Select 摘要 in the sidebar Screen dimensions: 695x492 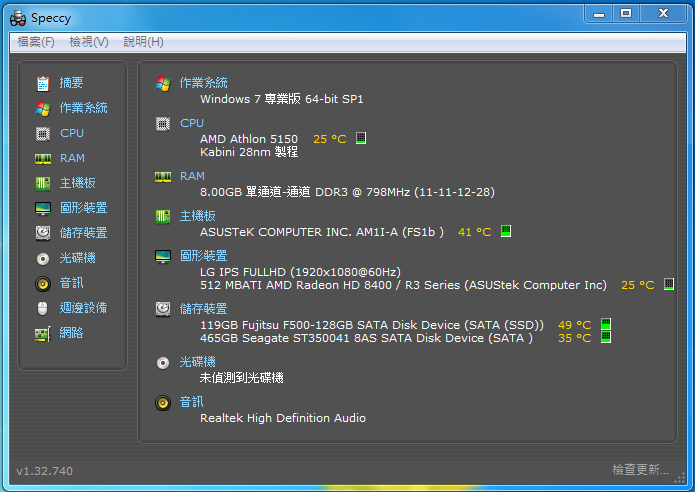[x=71, y=83]
